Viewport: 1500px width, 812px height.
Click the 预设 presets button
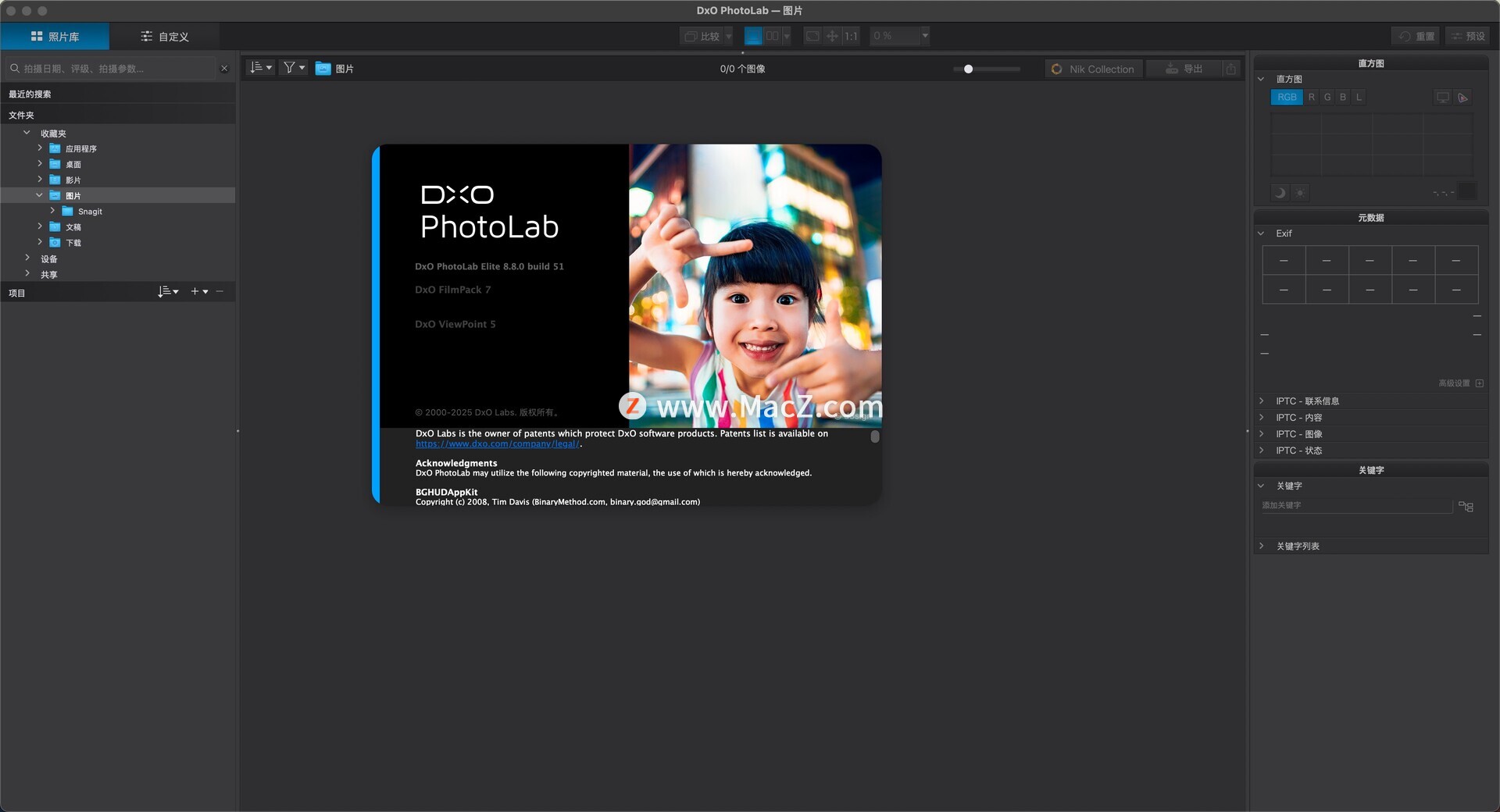(x=1468, y=36)
